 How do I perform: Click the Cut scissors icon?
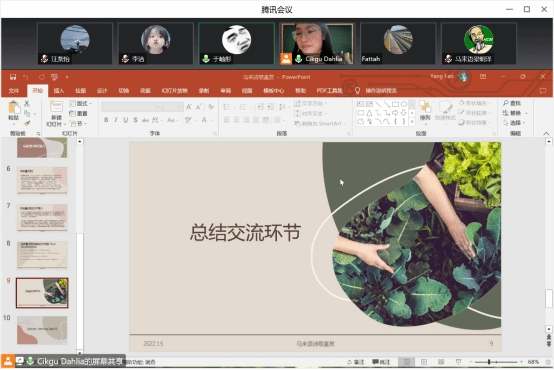(x=27, y=104)
